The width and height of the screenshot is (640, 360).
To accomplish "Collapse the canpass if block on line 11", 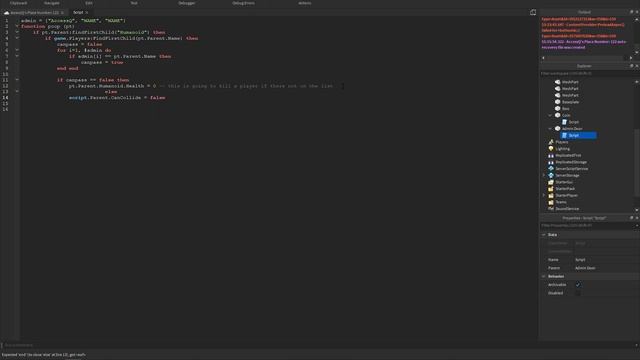I will click(x=17, y=80).
